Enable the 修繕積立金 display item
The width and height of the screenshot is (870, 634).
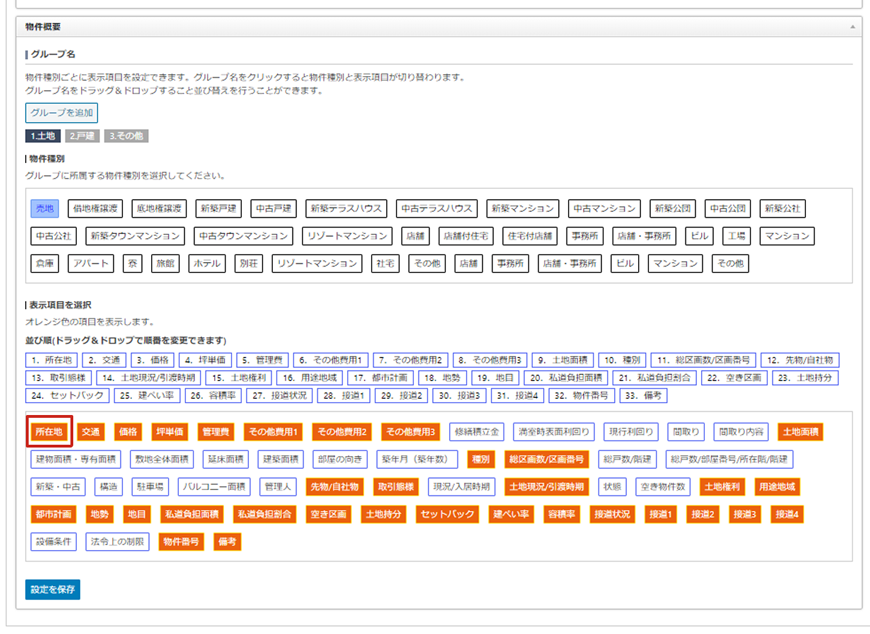click(476, 432)
